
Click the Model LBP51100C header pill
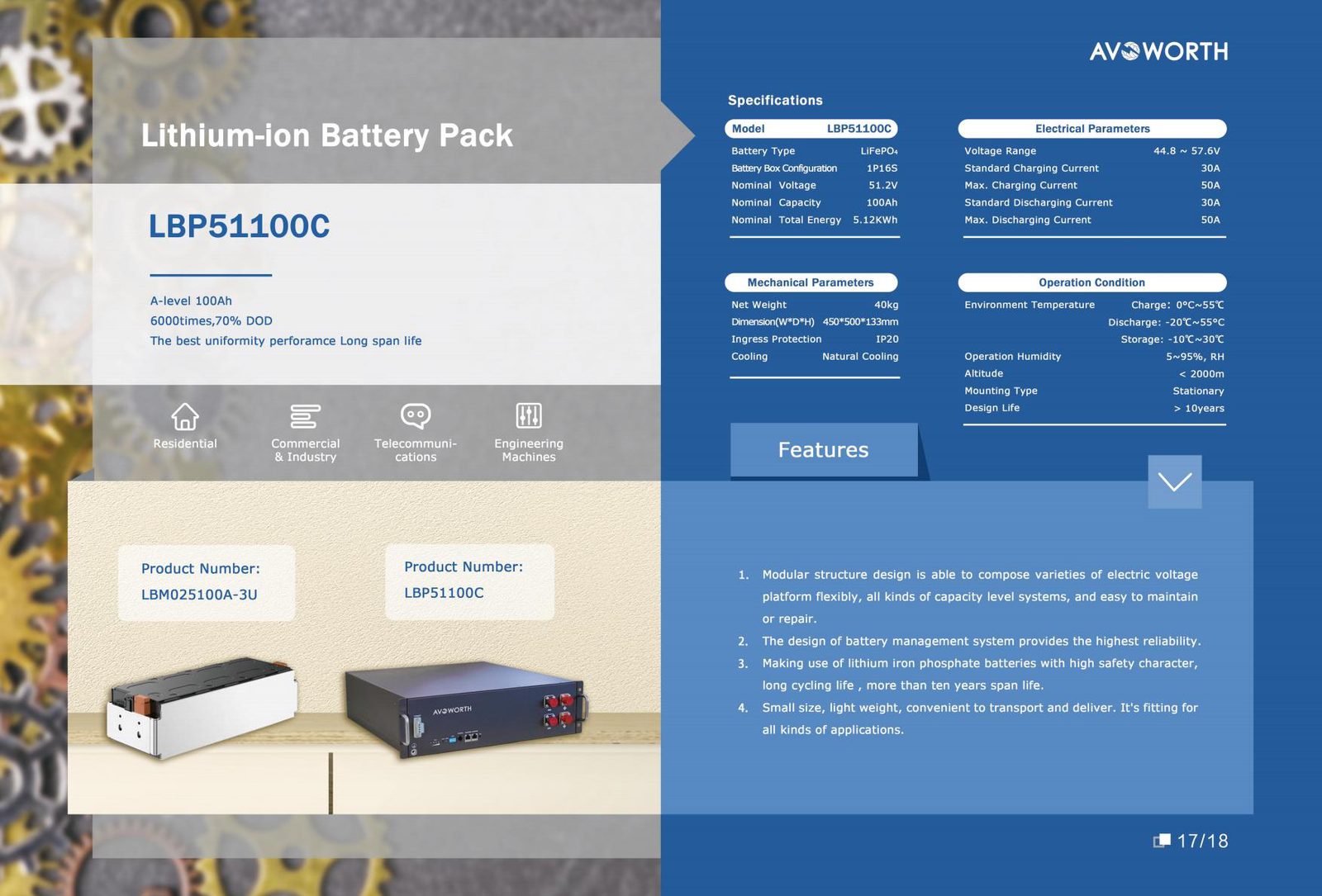(811, 129)
